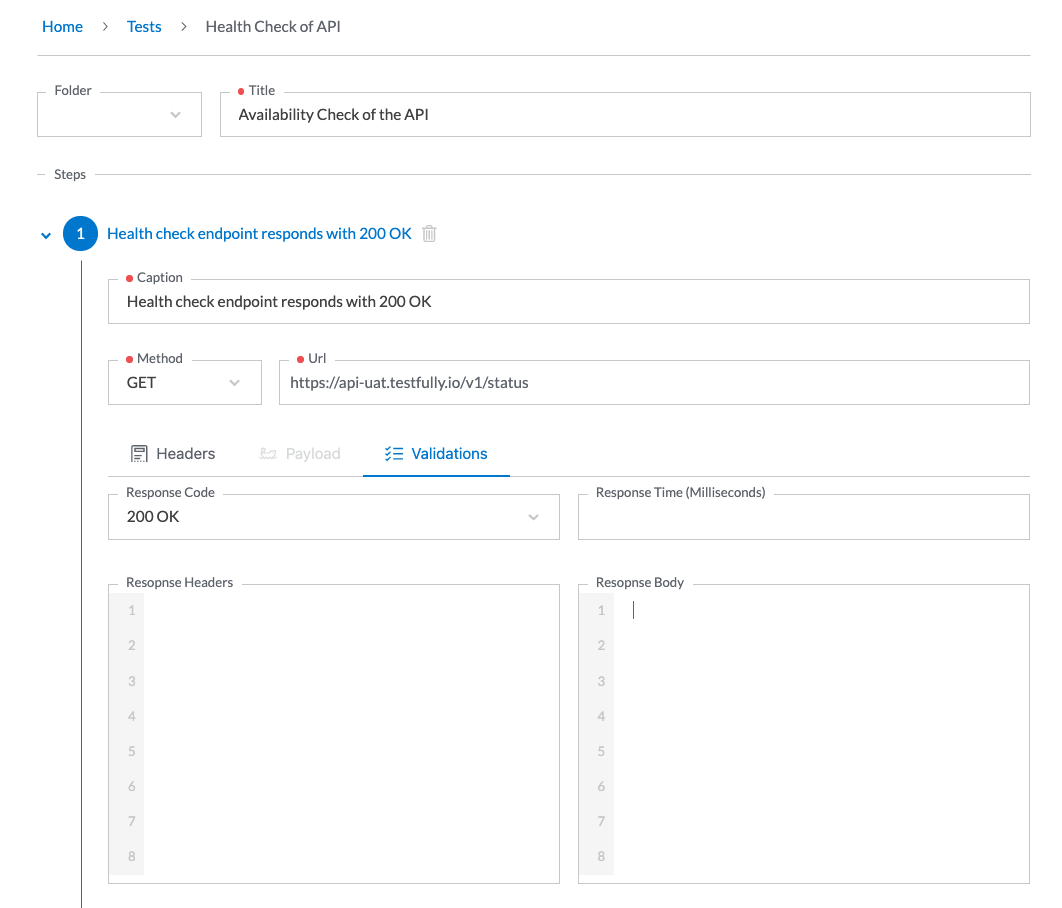Click inside the Response Headers editor

click(x=334, y=734)
